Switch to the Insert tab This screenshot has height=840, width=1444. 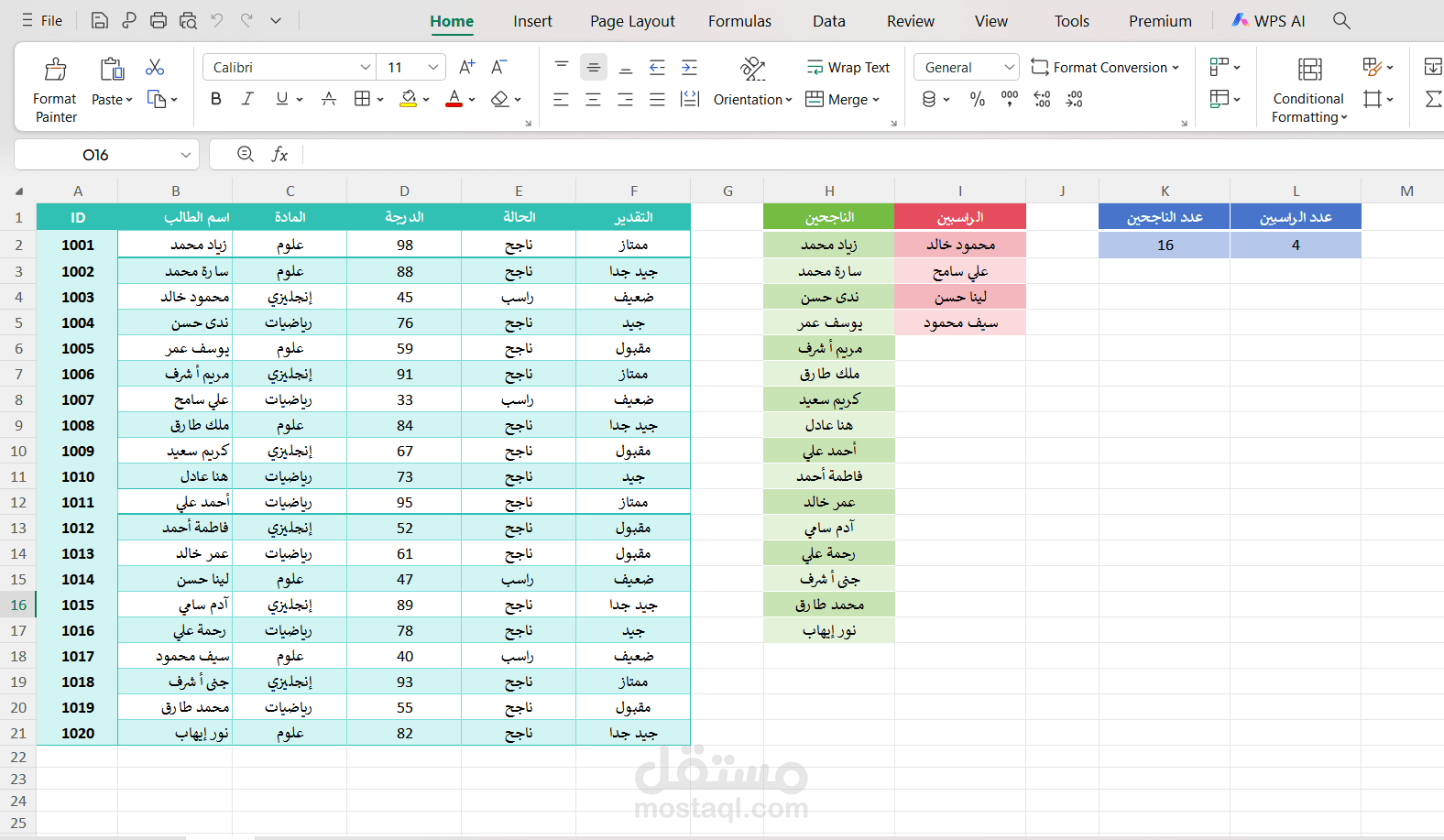(532, 21)
